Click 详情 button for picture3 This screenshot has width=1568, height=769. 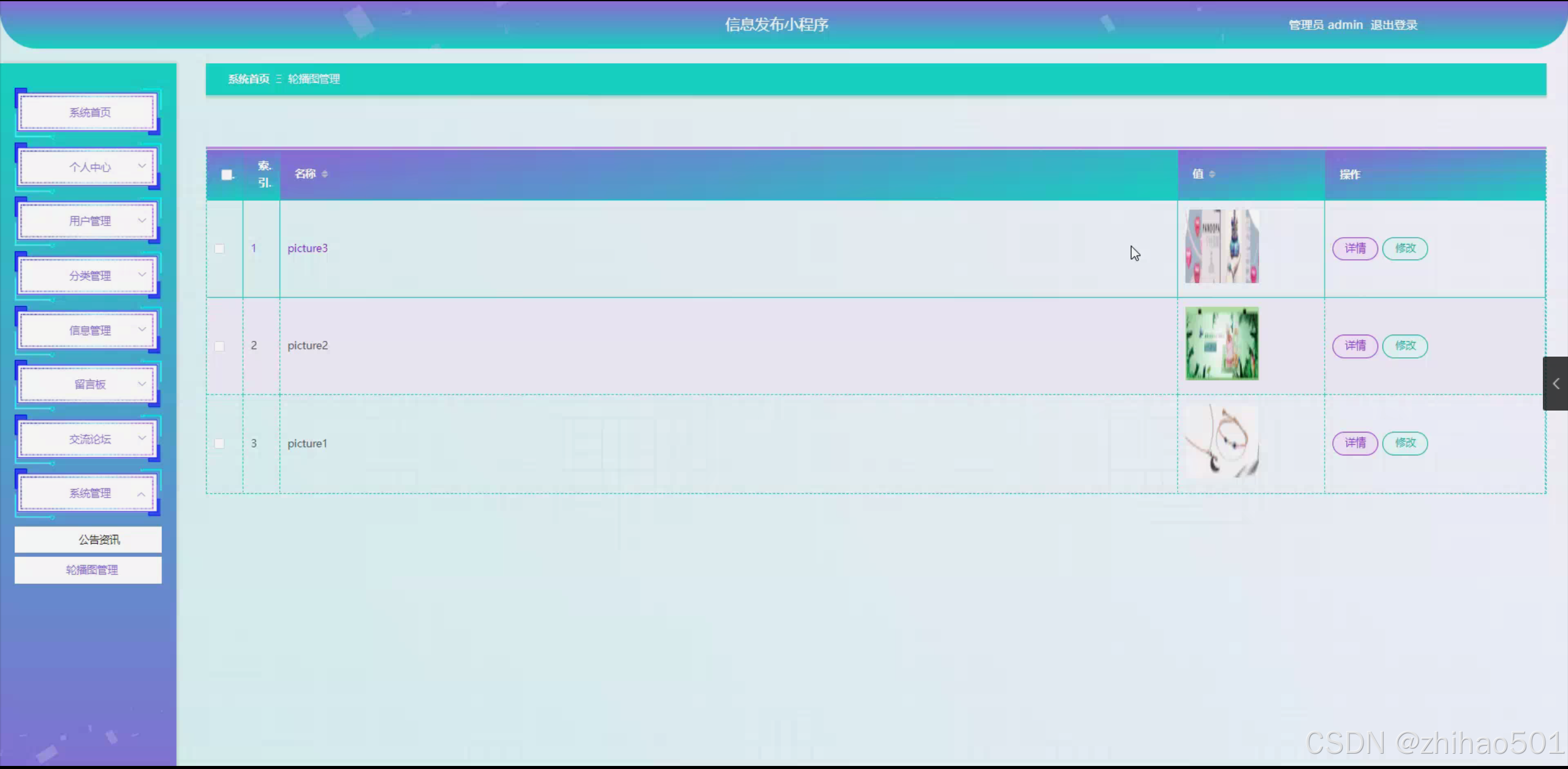(x=1355, y=248)
